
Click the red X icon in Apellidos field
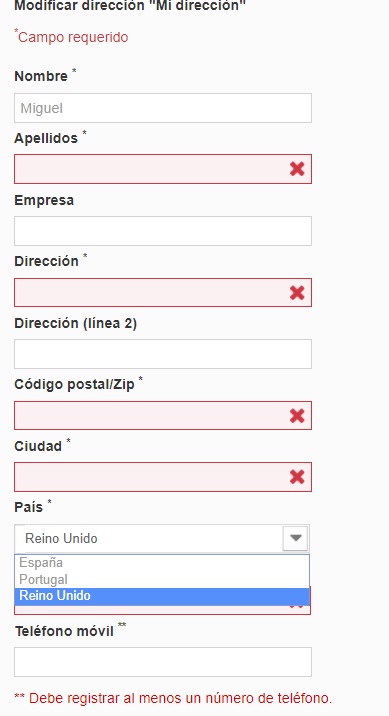[297, 169]
